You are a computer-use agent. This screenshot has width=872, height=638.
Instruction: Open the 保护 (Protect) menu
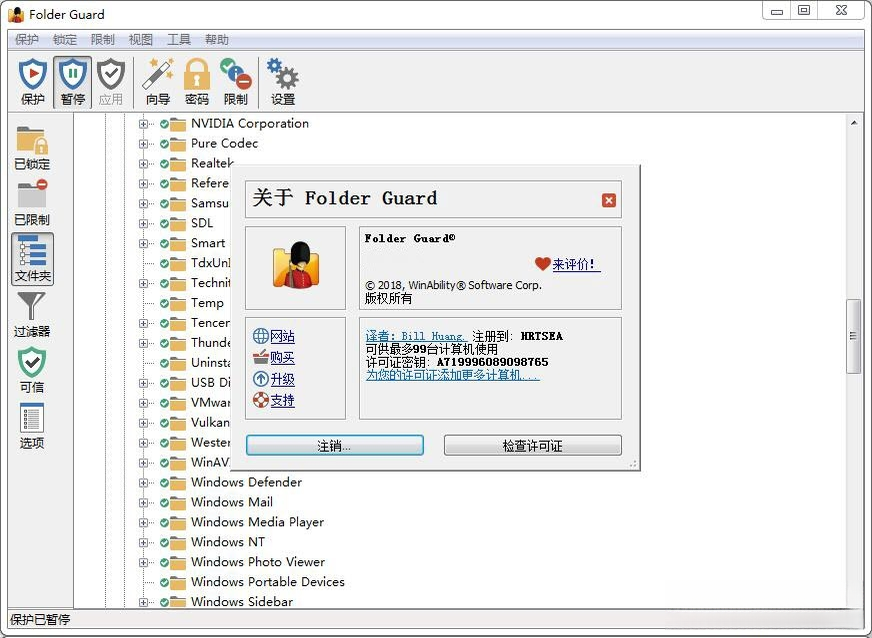tap(27, 39)
